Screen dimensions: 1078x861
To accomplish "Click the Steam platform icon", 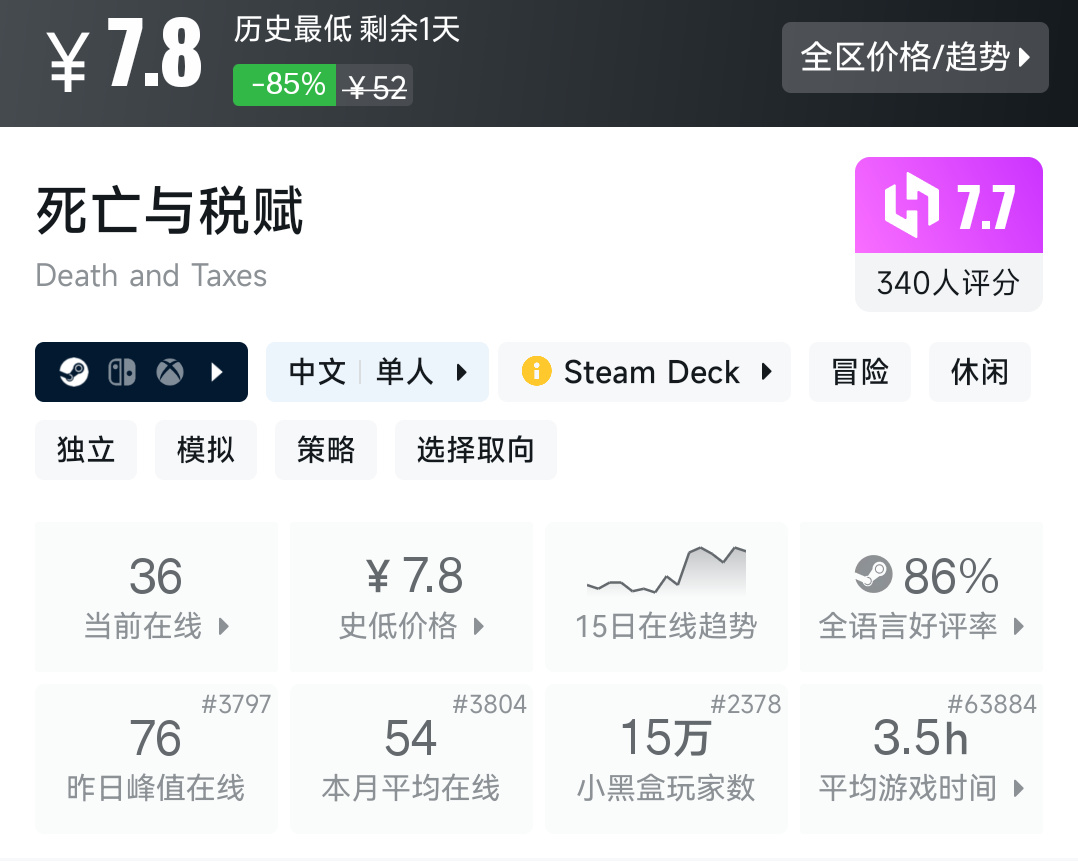I will [x=74, y=373].
